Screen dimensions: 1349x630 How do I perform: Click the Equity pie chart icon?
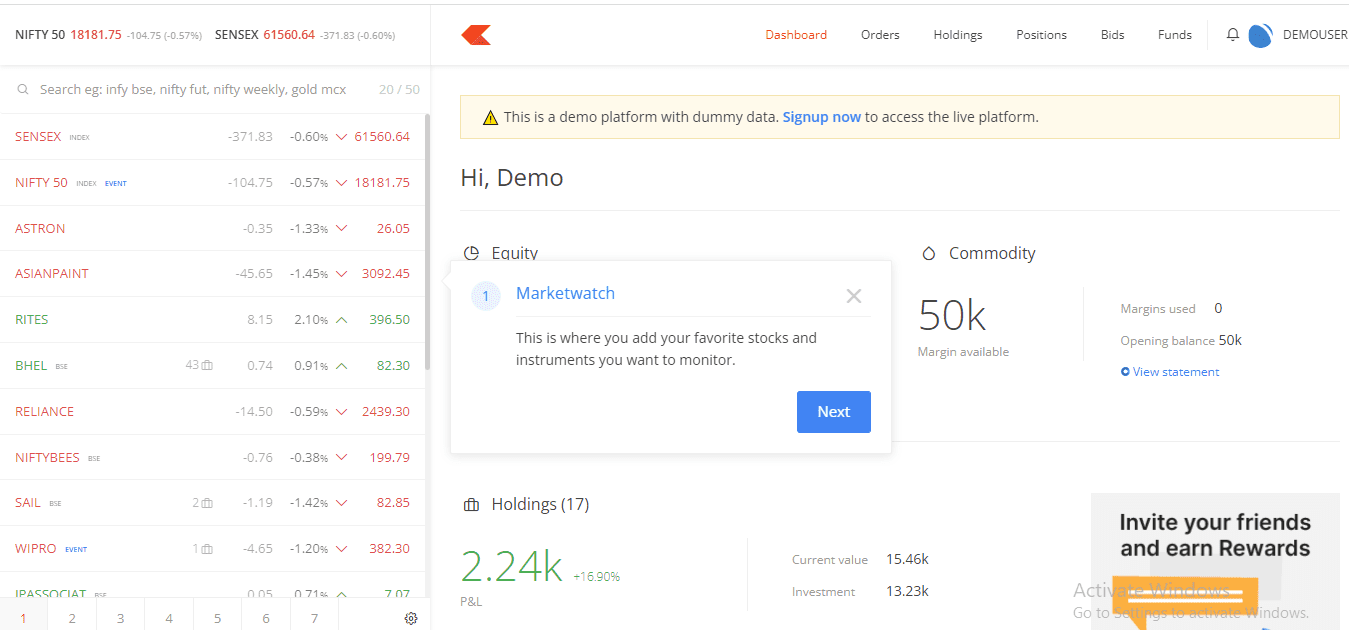[471, 254]
